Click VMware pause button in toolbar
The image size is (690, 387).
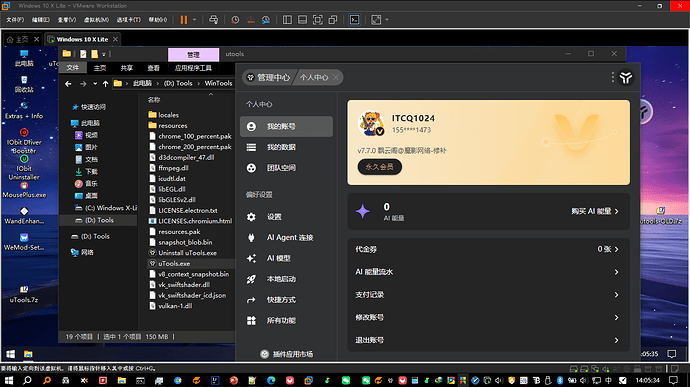click(184, 20)
